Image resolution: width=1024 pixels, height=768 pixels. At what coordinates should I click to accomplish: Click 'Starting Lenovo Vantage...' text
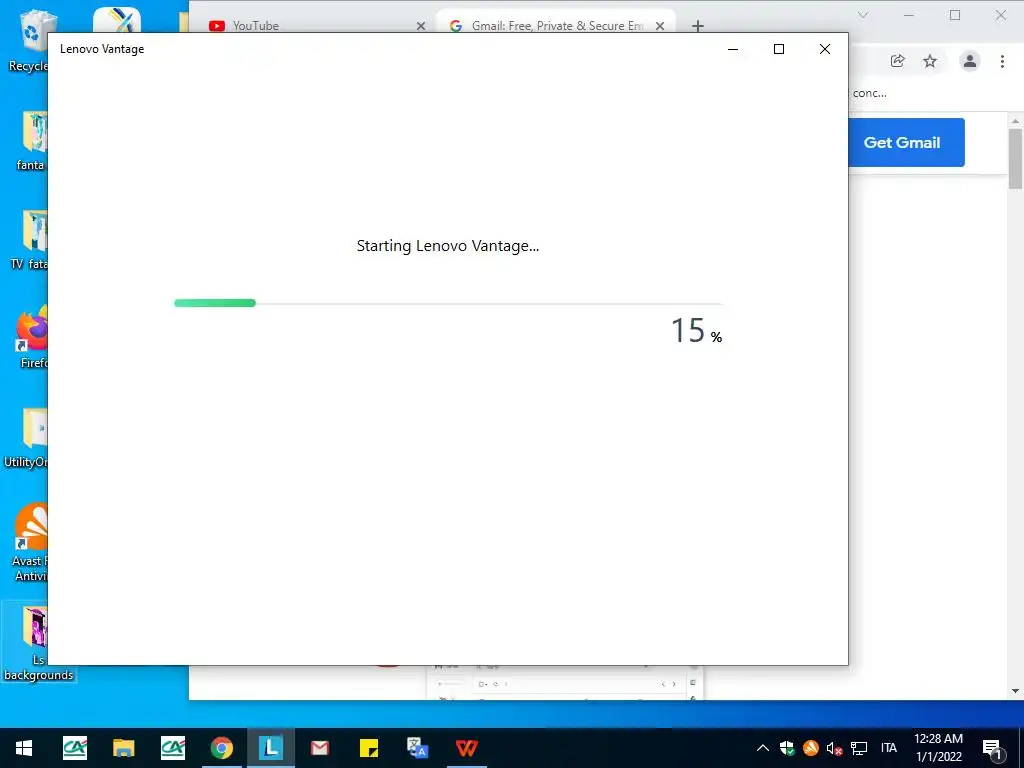(x=448, y=246)
